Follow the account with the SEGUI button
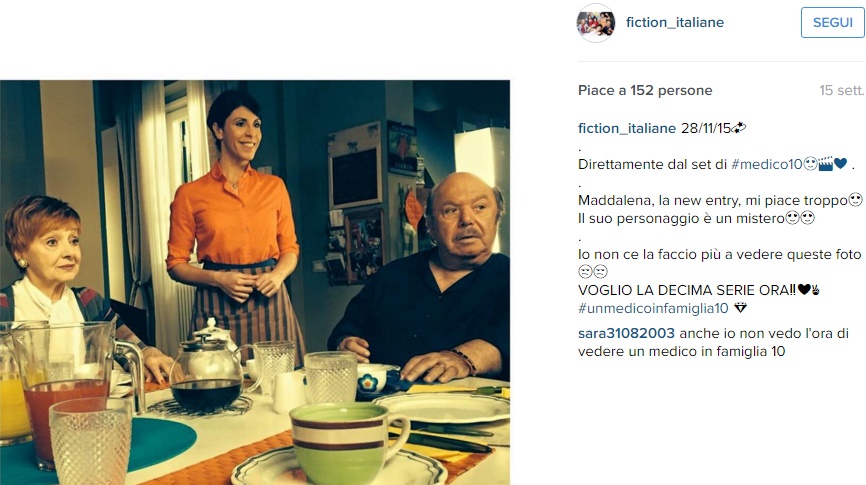 pyautogui.click(x=832, y=23)
